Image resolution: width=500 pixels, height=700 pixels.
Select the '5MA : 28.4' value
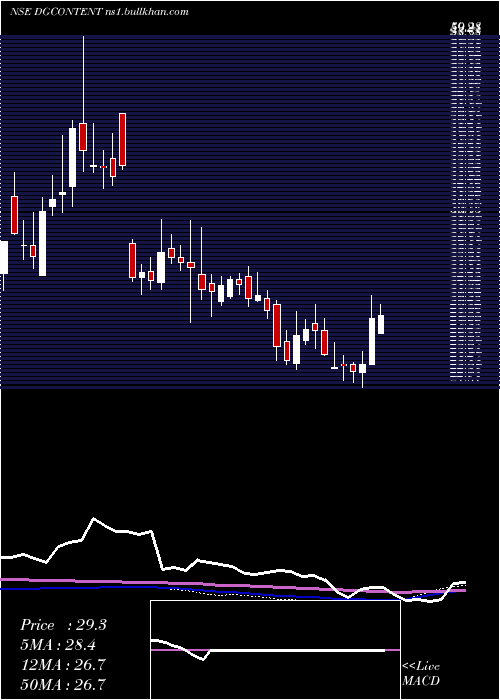(x=59, y=645)
